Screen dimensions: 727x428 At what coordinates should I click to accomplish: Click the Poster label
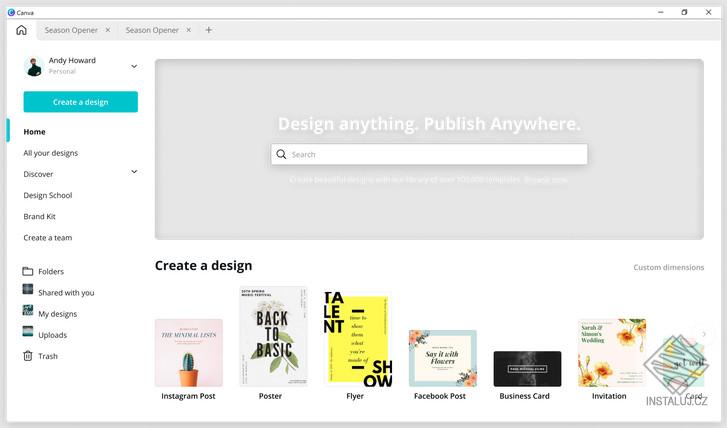[270, 396]
